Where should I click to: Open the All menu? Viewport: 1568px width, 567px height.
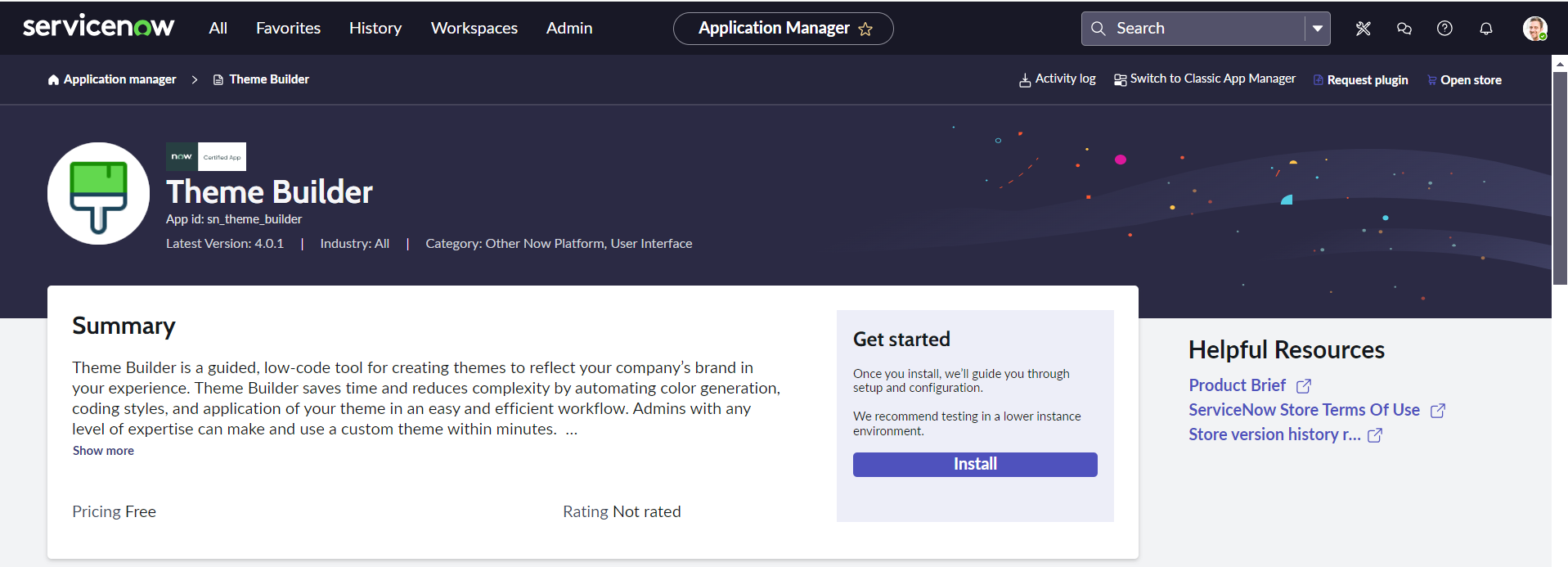tap(218, 28)
